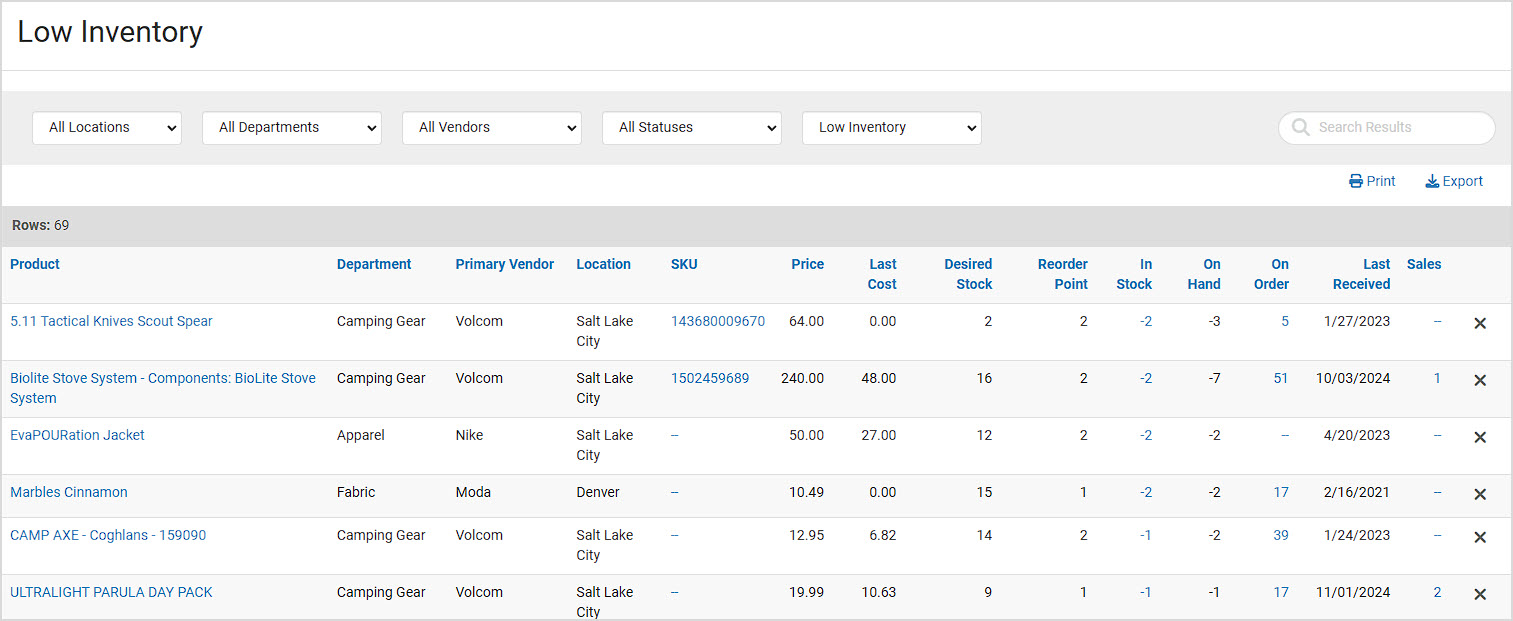
Task: Click On Order value 17 for Marbles Cinnamon
Action: pos(1281,492)
